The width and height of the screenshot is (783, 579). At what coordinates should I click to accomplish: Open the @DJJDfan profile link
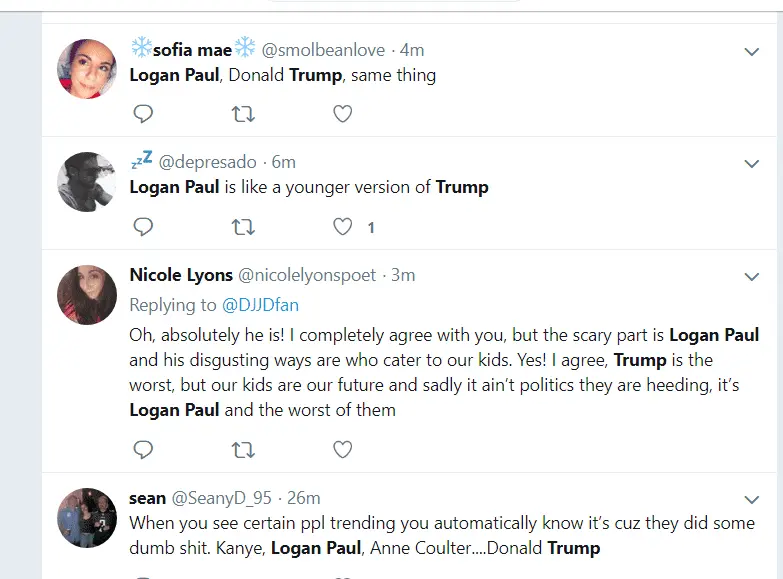[x=260, y=305]
